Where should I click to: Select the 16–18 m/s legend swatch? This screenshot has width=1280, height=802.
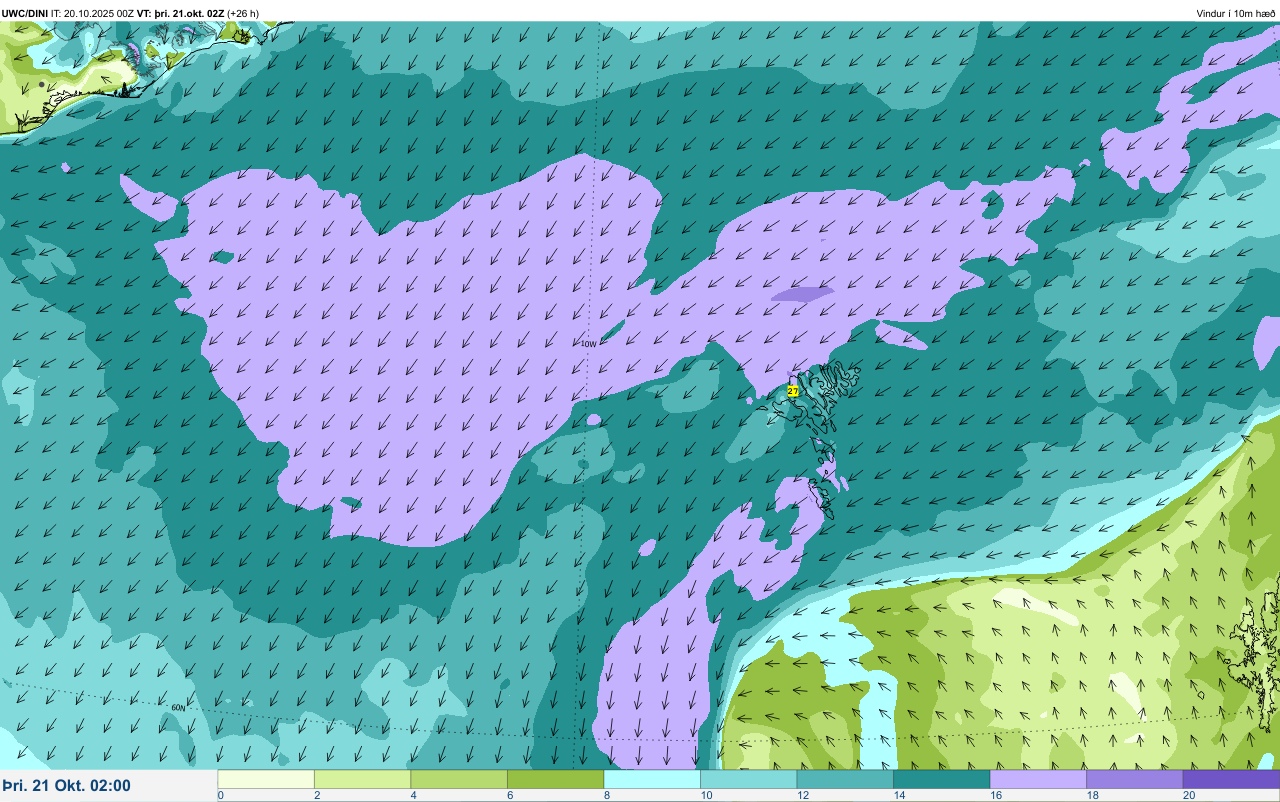coord(1038,779)
